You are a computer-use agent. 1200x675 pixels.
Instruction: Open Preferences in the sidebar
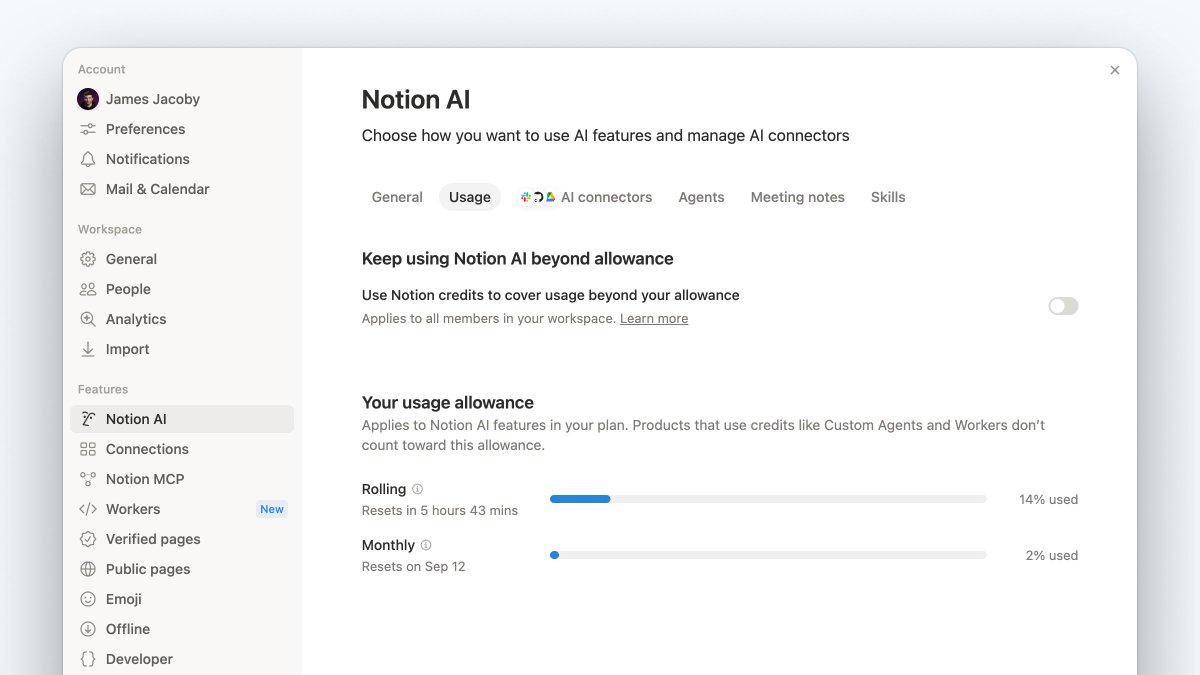coord(182,129)
